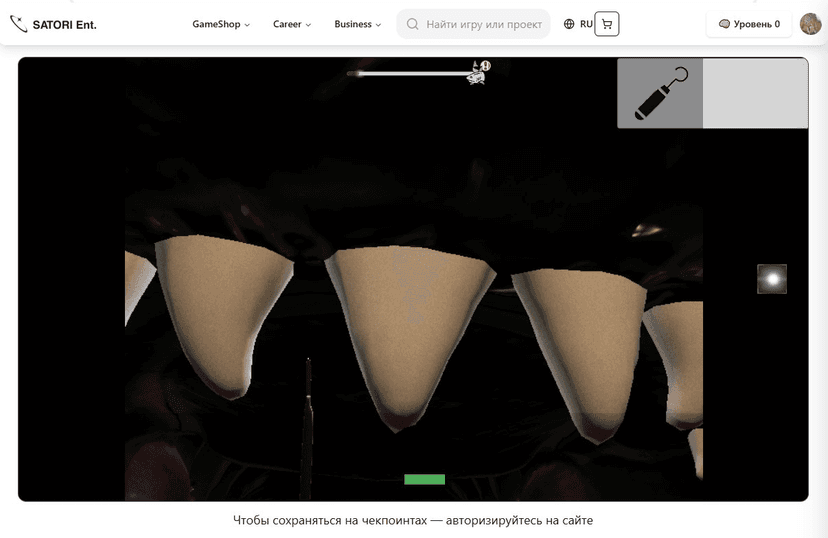Open the shopping cart
Image resolution: width=828 pixels, height=538 pixels.
point(607,24)
